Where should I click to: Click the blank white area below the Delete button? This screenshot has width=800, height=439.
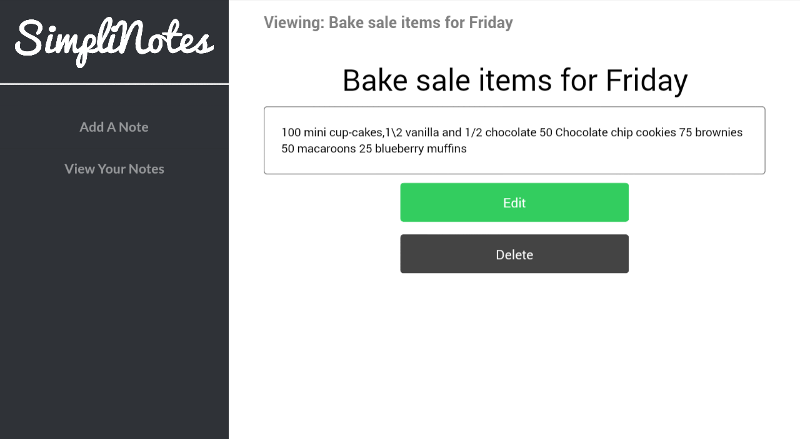point(514,357)
